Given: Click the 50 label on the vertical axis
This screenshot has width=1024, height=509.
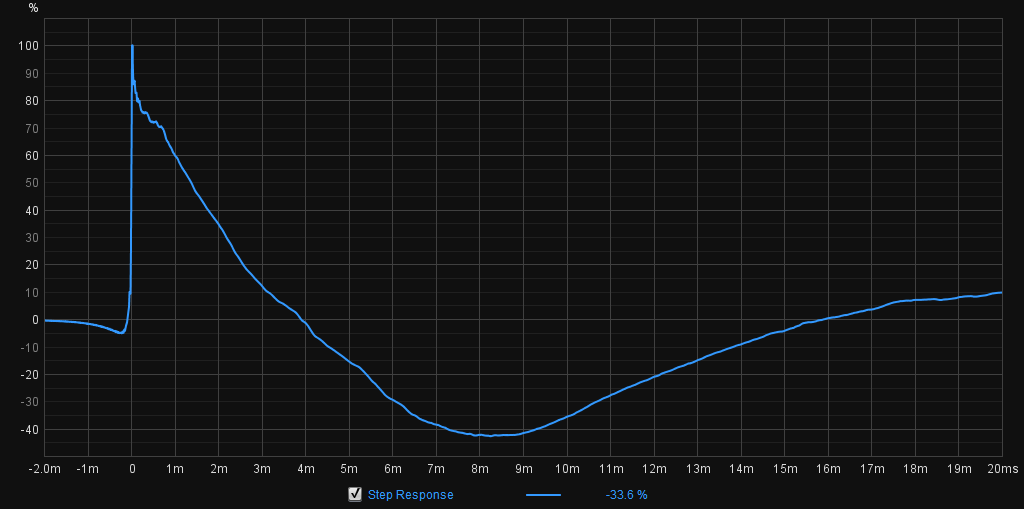Looking at the screenshot, I should 32,183.
